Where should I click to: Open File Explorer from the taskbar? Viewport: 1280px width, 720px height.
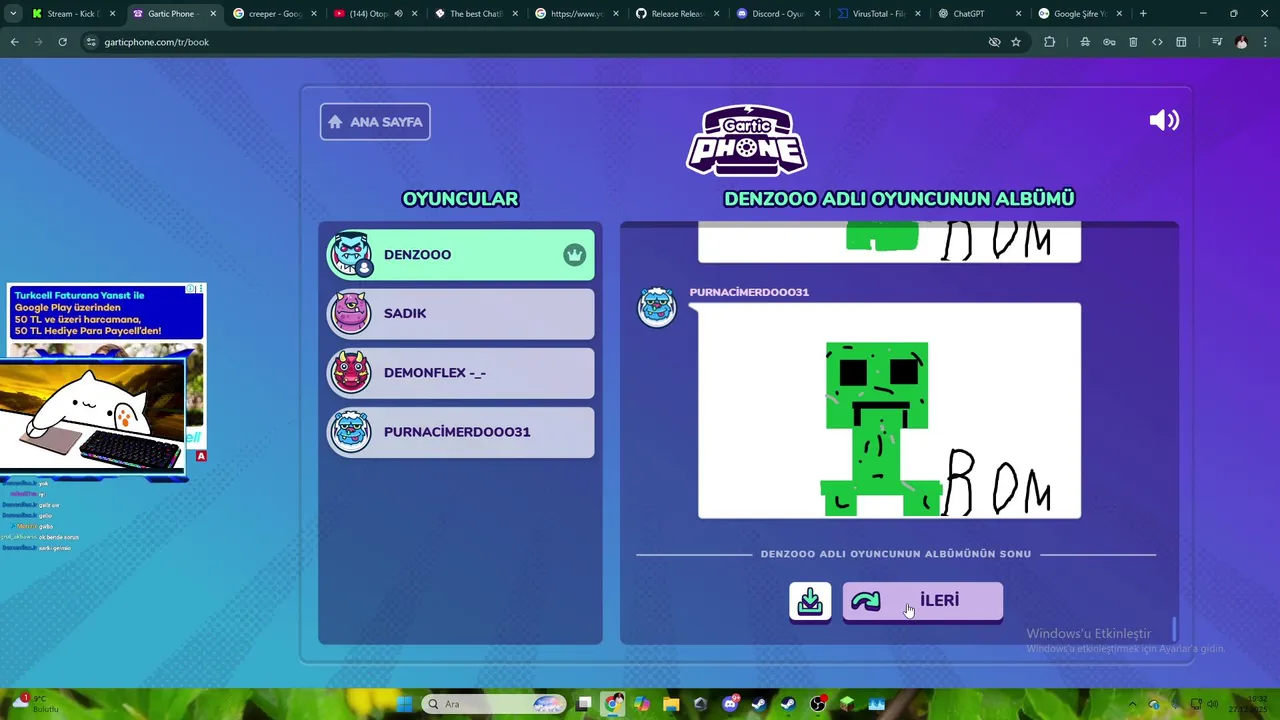pos(671,704)
